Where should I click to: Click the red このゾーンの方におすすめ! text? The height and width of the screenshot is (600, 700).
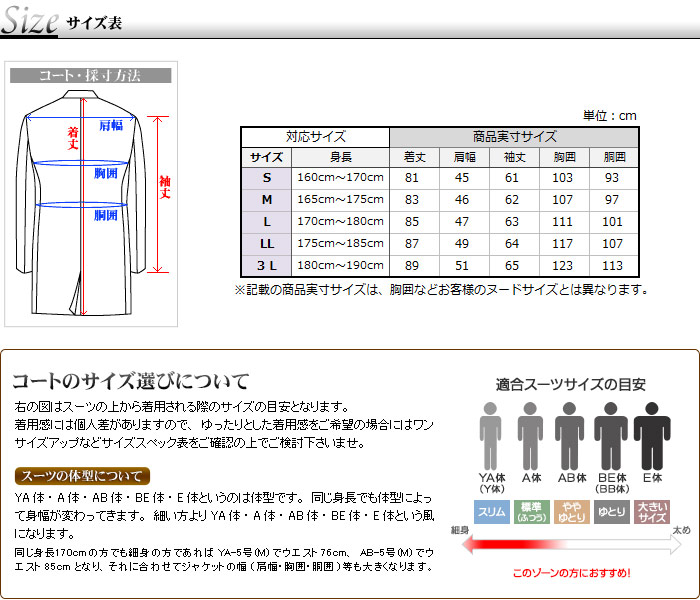coord(571,573)
